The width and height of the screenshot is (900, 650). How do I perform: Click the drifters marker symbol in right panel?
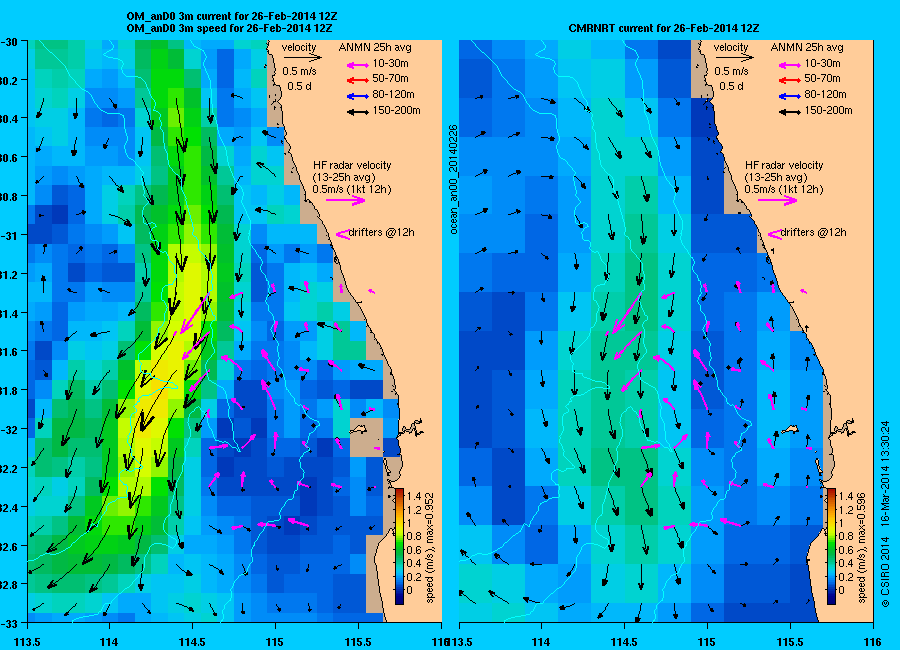[x=774, y=234]
